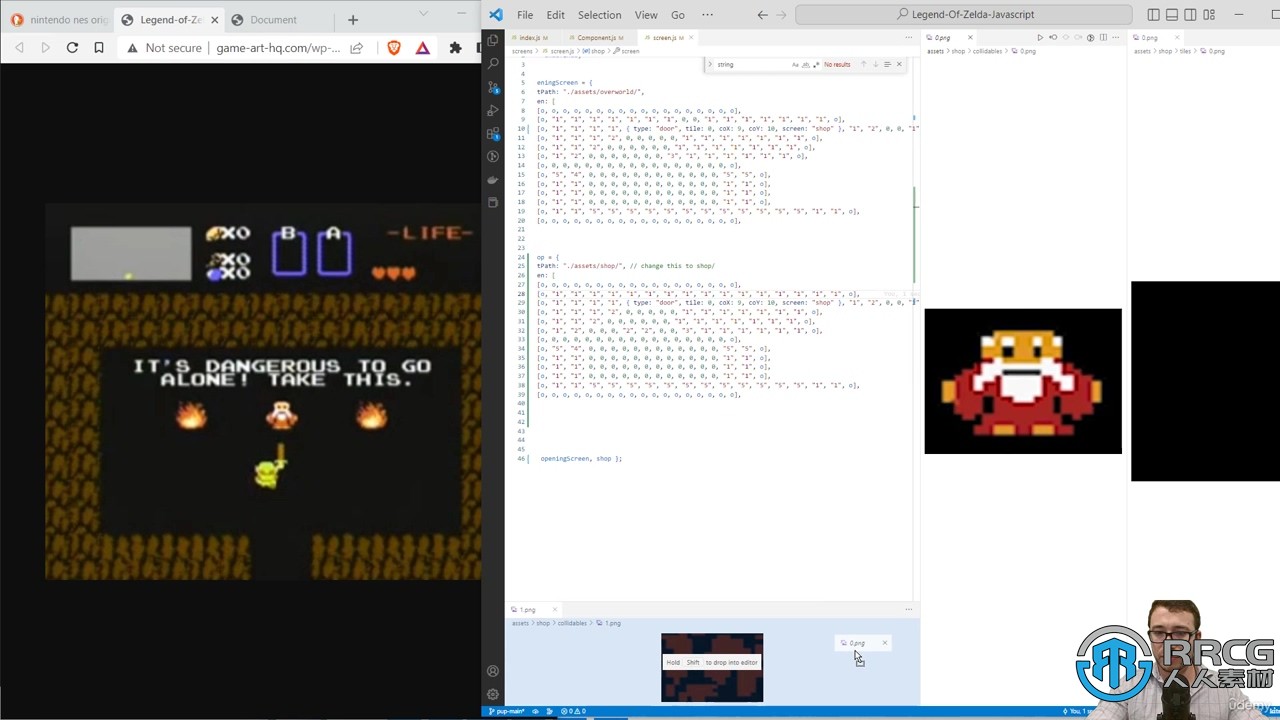Open more actions for the bottom editor group
This screenshot has height=720, width=1280.
pyautogui.click(x=909, y=609)
